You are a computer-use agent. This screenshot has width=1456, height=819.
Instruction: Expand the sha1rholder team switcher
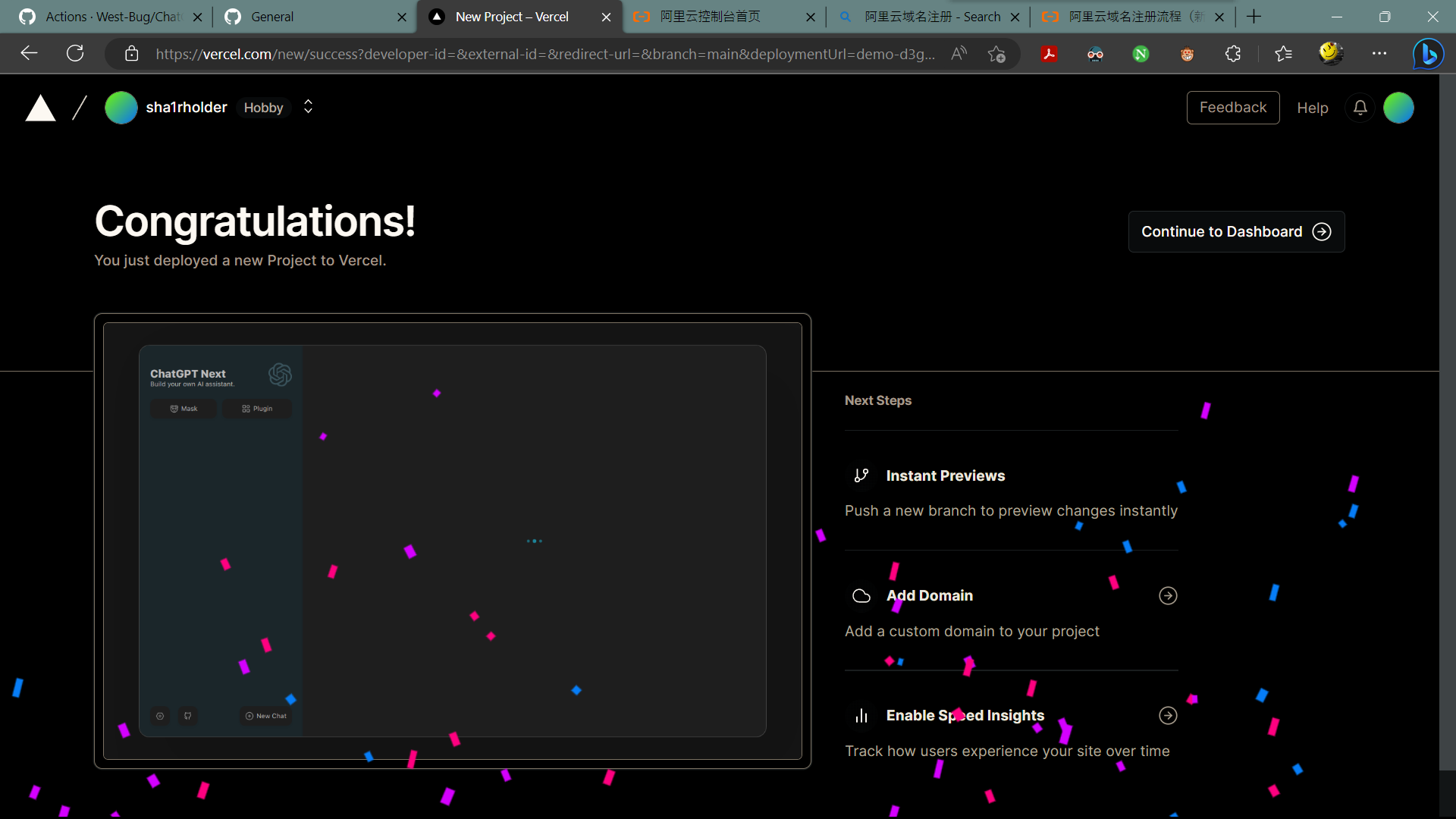click(308, 107)
